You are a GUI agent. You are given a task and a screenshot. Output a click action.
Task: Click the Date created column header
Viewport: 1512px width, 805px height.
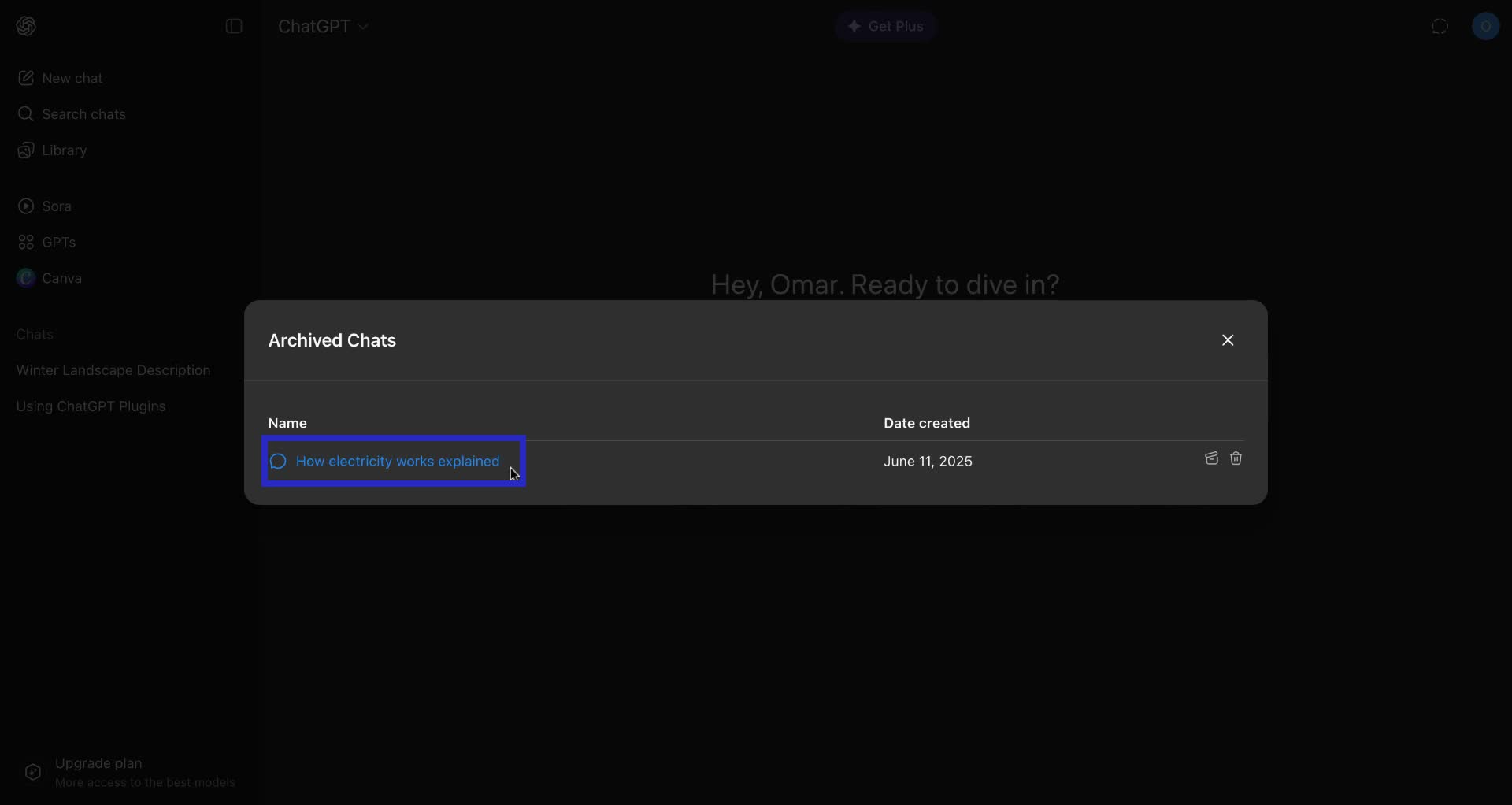(x=928, y=423)
